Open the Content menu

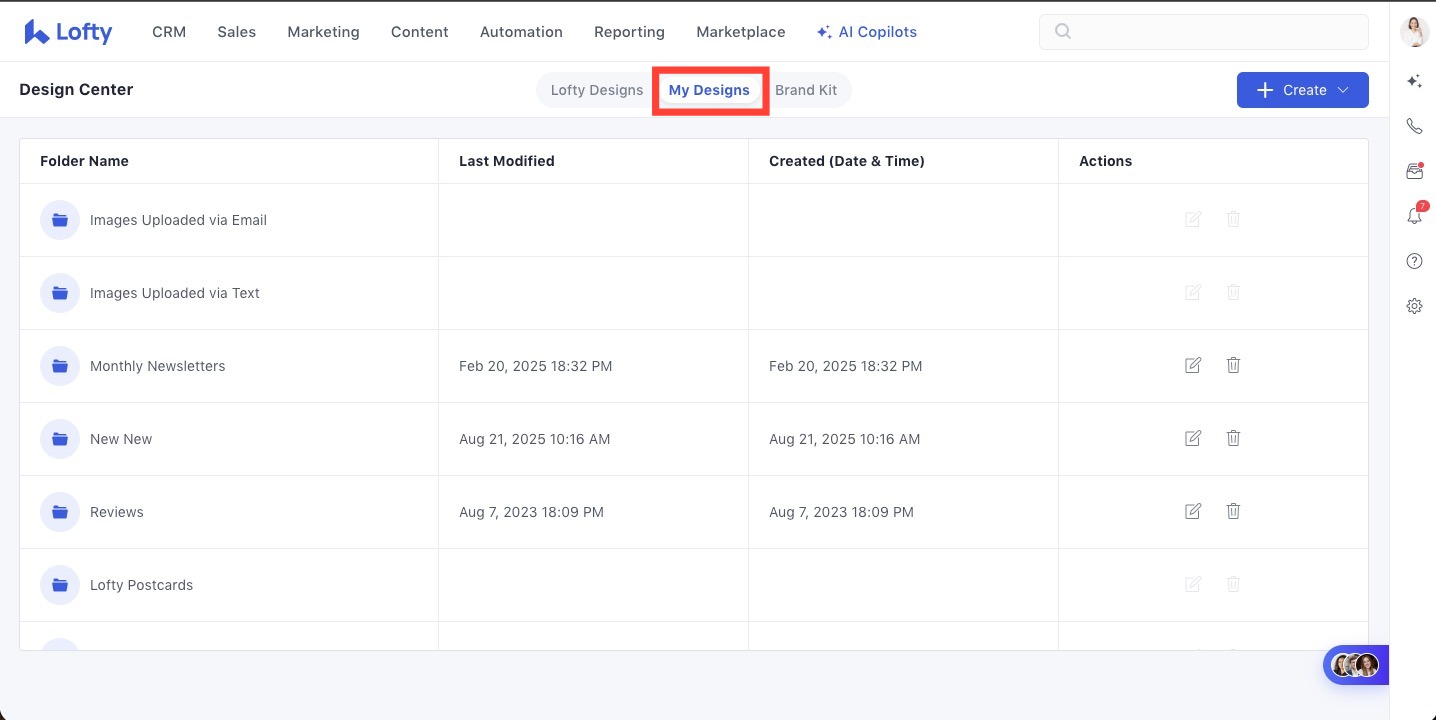(x=420, y=32)
